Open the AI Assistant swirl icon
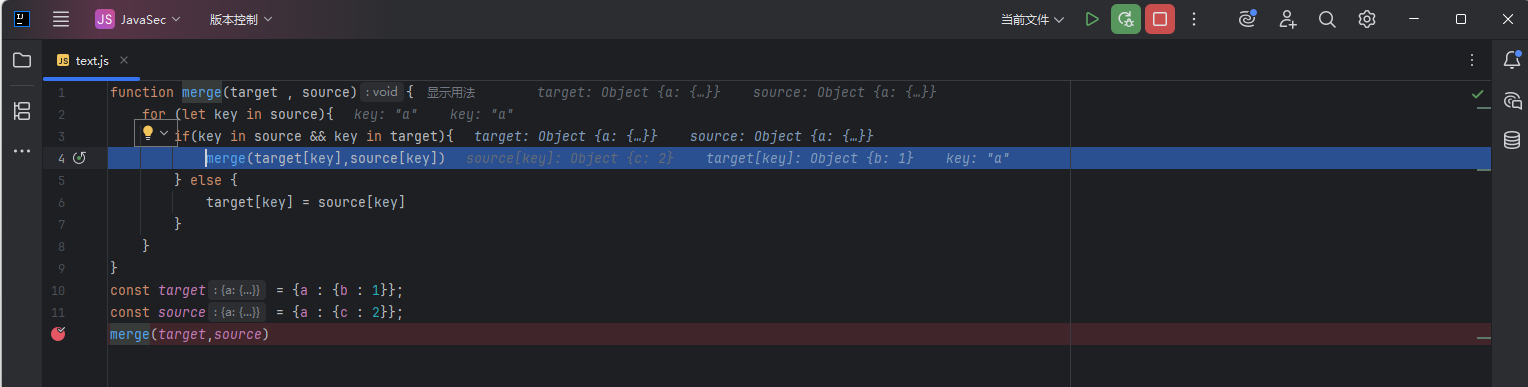The height and width of the screenshot is (387, 1528). (x=1247, y=19)
